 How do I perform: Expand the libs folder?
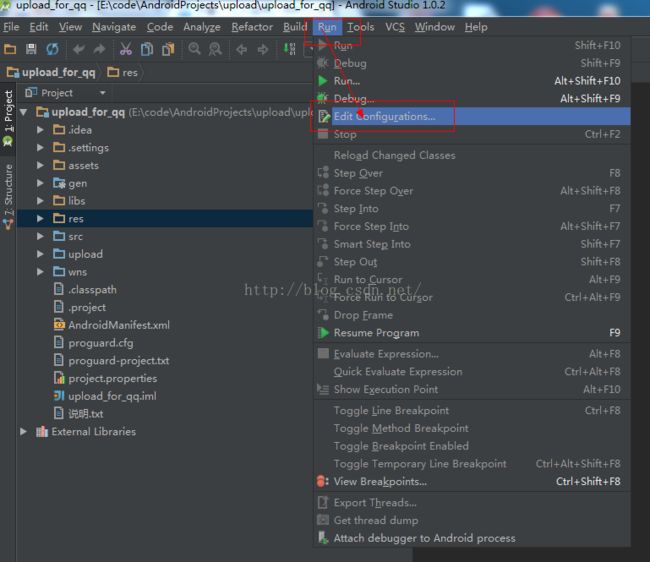click(x=40, y=201)
